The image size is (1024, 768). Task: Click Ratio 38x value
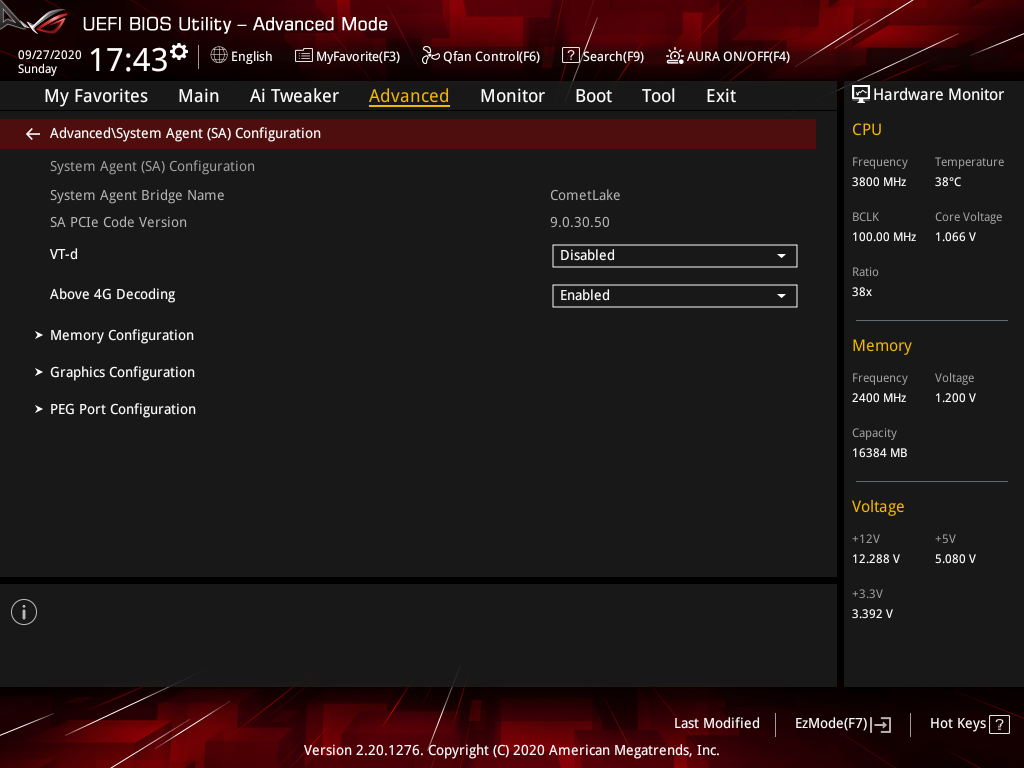click(x=861, y=292)
